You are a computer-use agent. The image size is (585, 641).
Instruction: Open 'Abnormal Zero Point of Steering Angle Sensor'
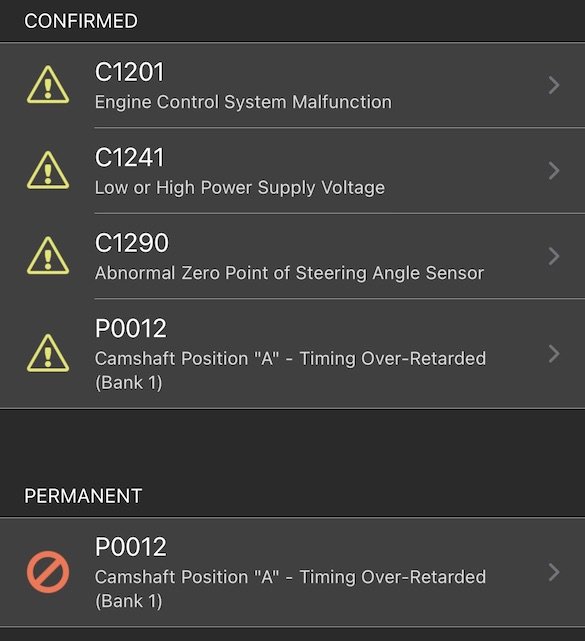289,273
